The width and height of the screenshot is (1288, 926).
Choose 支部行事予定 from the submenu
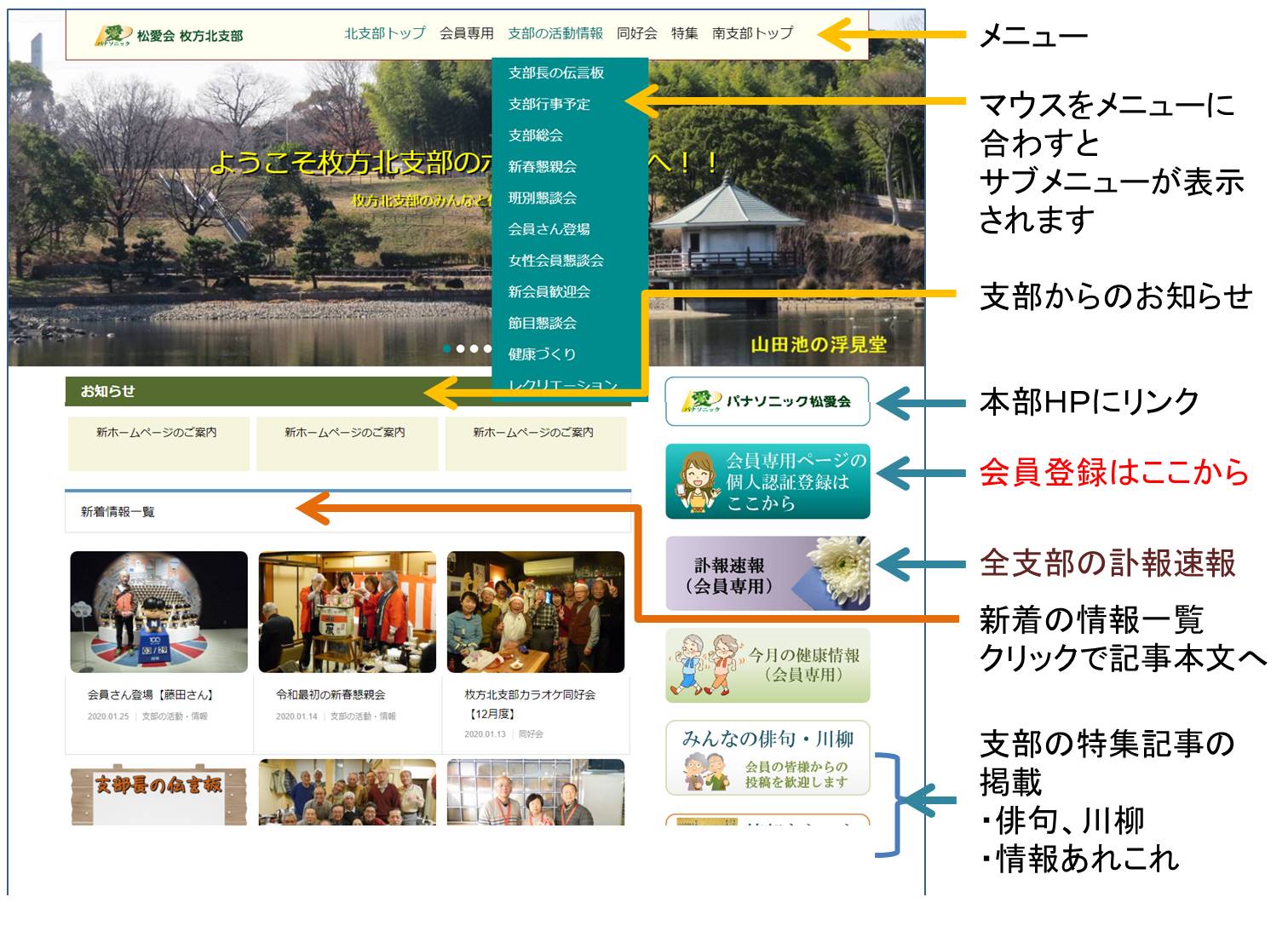click(x=549, y=104)
